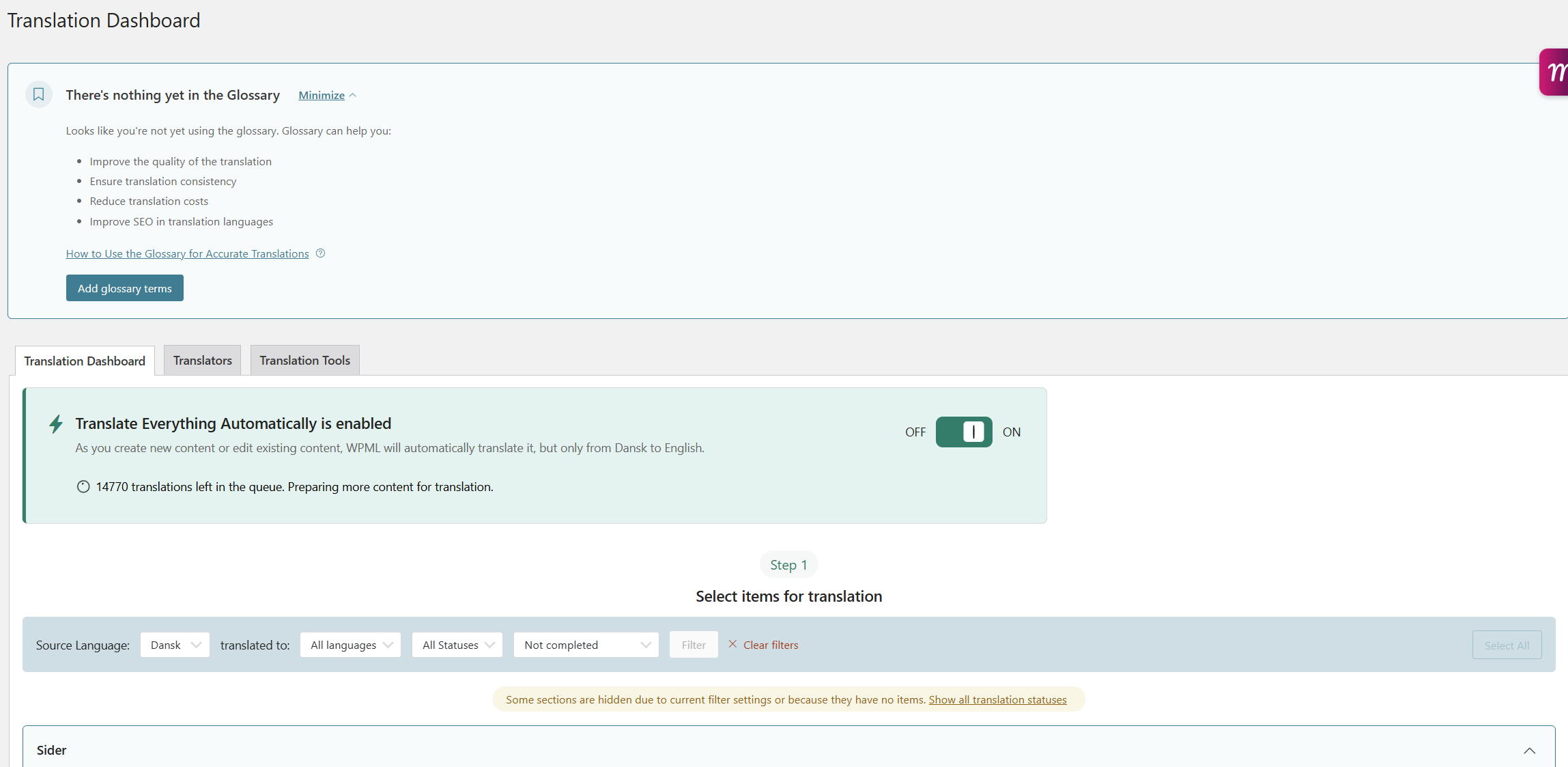Click the glossary bookmark icon
This screenshot has height=767, width=1568.
point(39,94)
